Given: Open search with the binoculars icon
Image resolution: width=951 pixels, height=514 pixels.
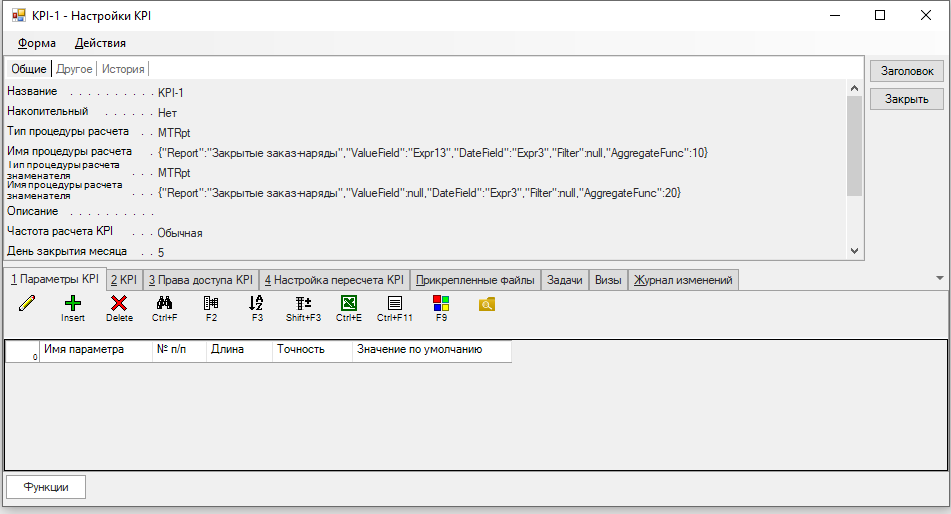Looking at the screenshot, I should pyautogui.click(x=165, y=303).
